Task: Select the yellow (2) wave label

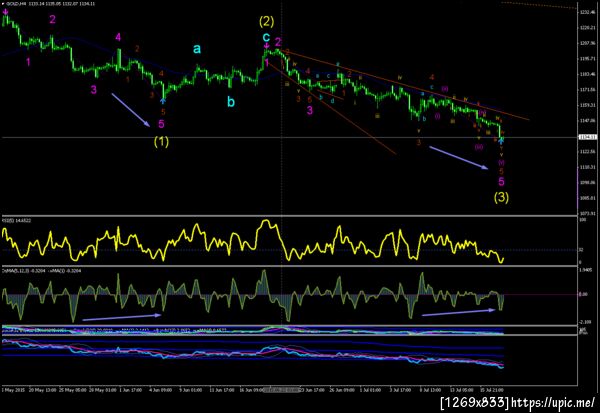Action: point(266,21)
